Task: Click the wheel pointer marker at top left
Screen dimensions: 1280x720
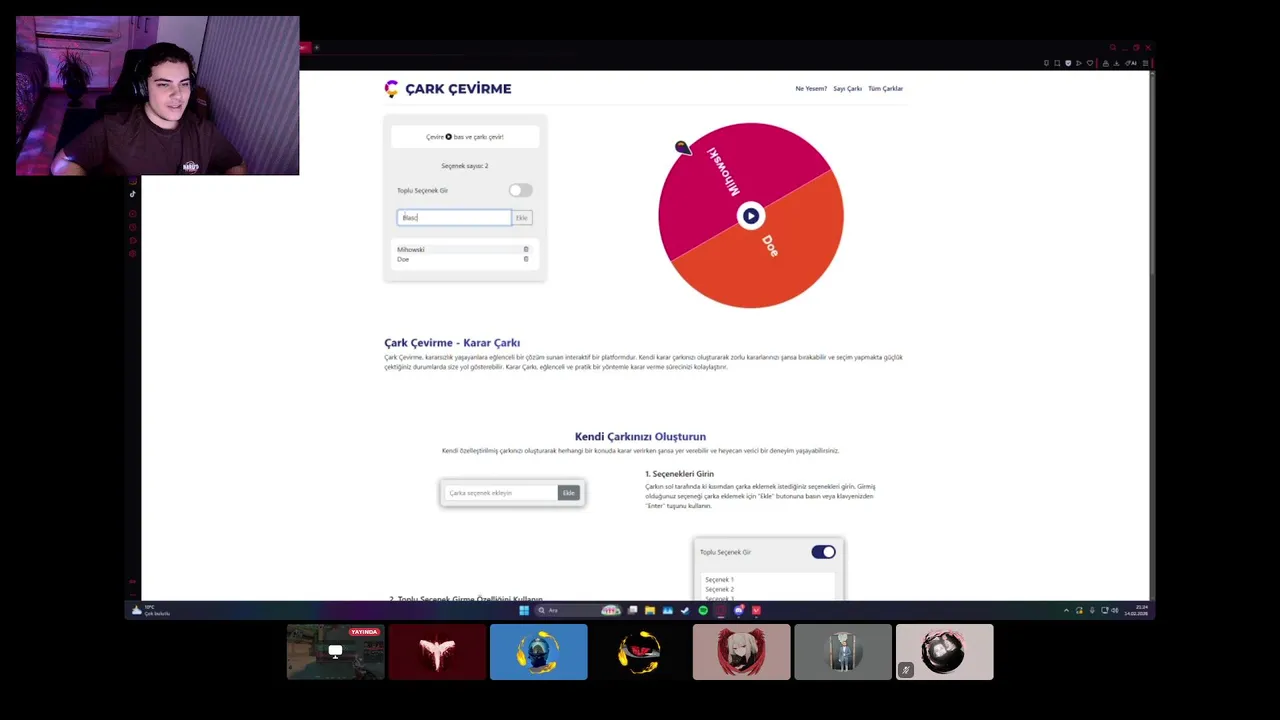Action: coord(682,148)
